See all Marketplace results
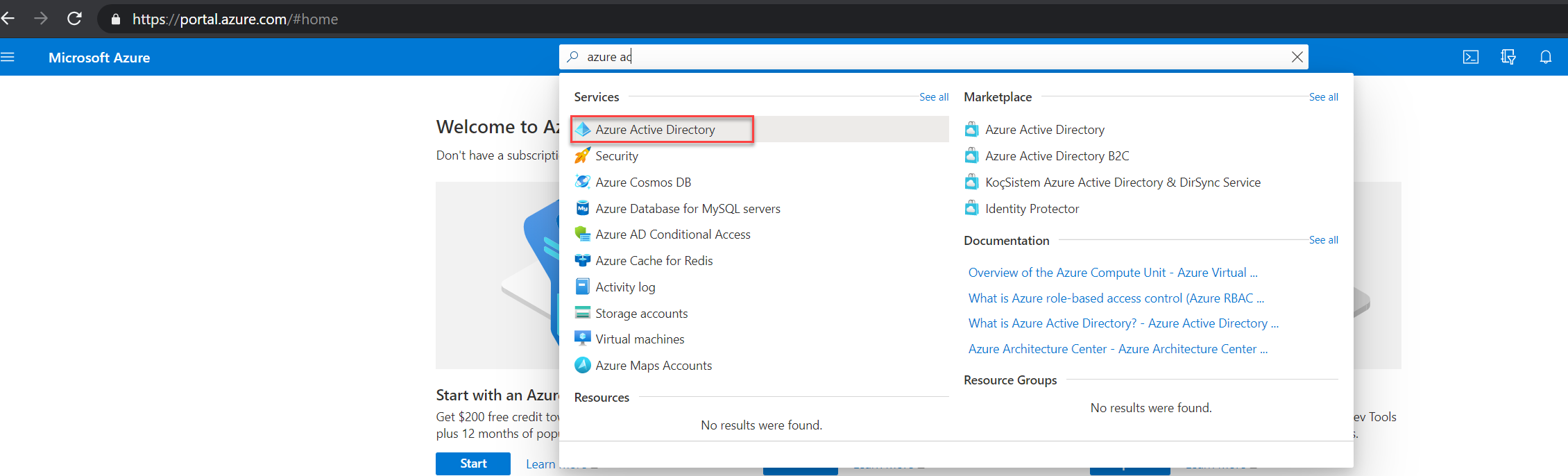The height and width of the screenshot is (476, 1568). click(1323, 97)
